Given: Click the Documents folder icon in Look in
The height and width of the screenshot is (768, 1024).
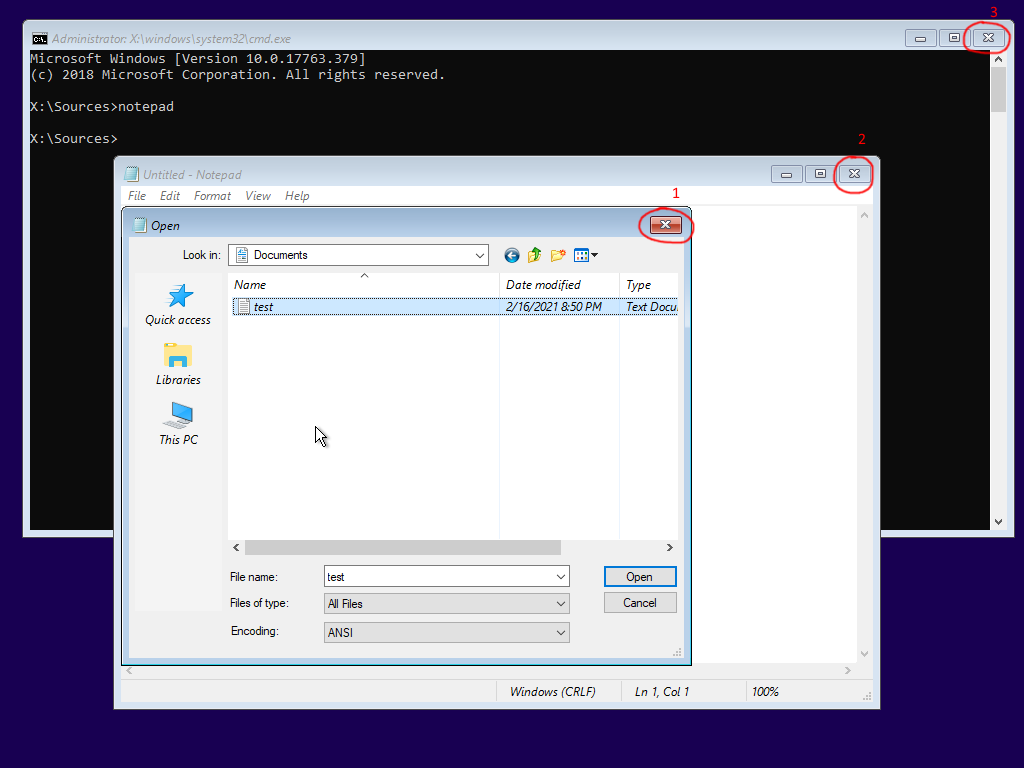Looking at the screenshot, I should pyautogui.click(x=242, y=255).
